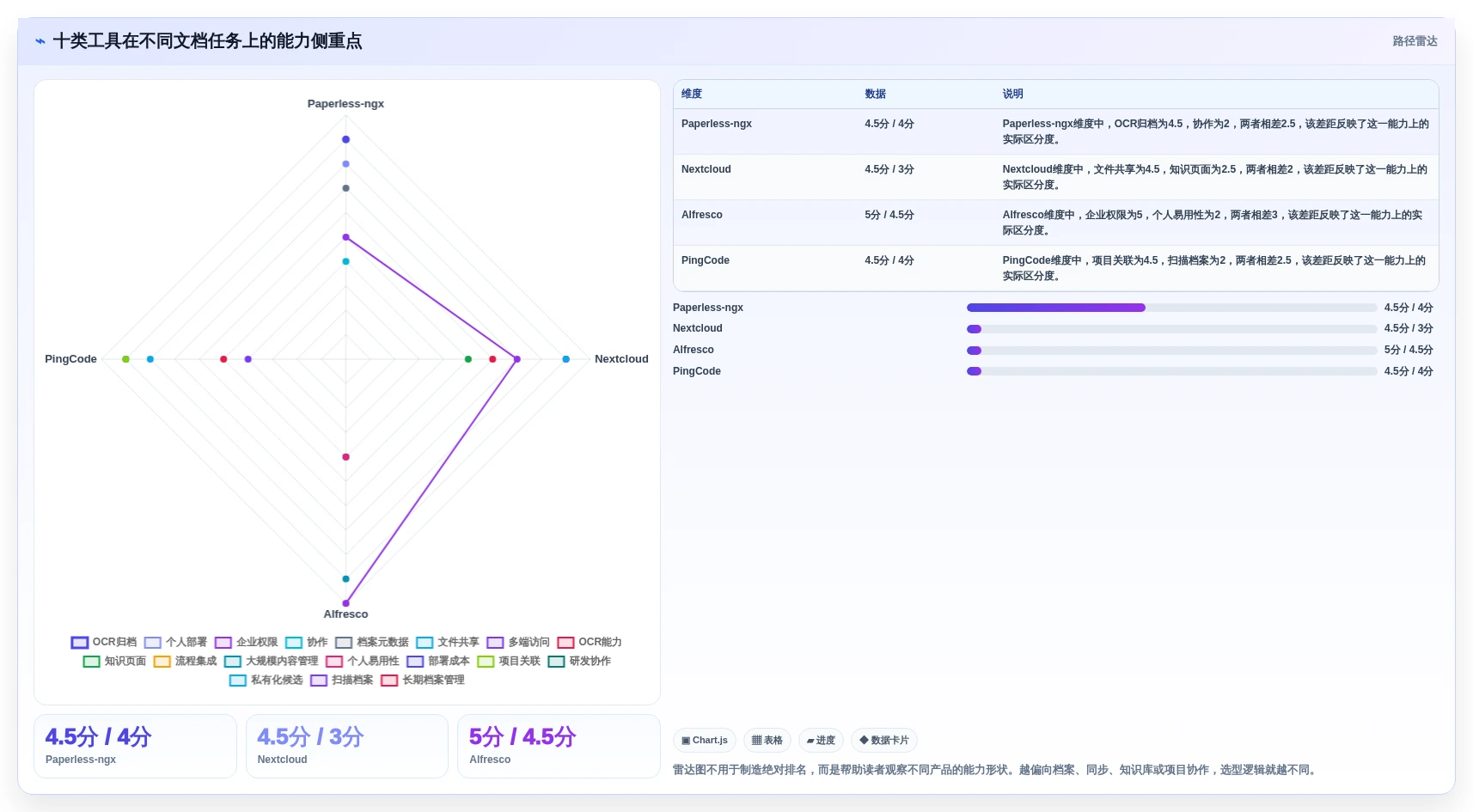Toggle the 项目关联 green legend entry

509,661
